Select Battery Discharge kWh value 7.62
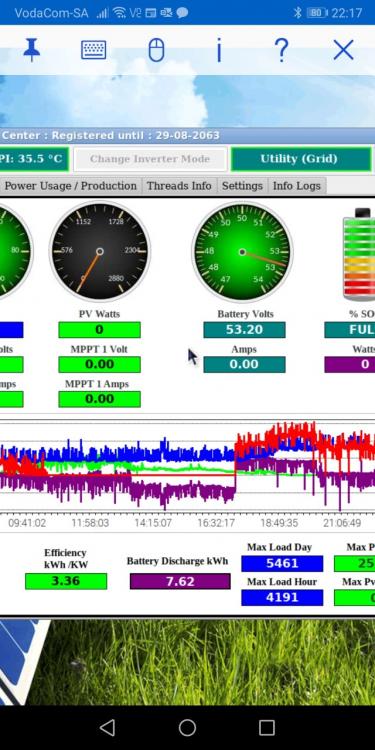Image resolution: width=375 pixels, height=750 pixels. 180,581
